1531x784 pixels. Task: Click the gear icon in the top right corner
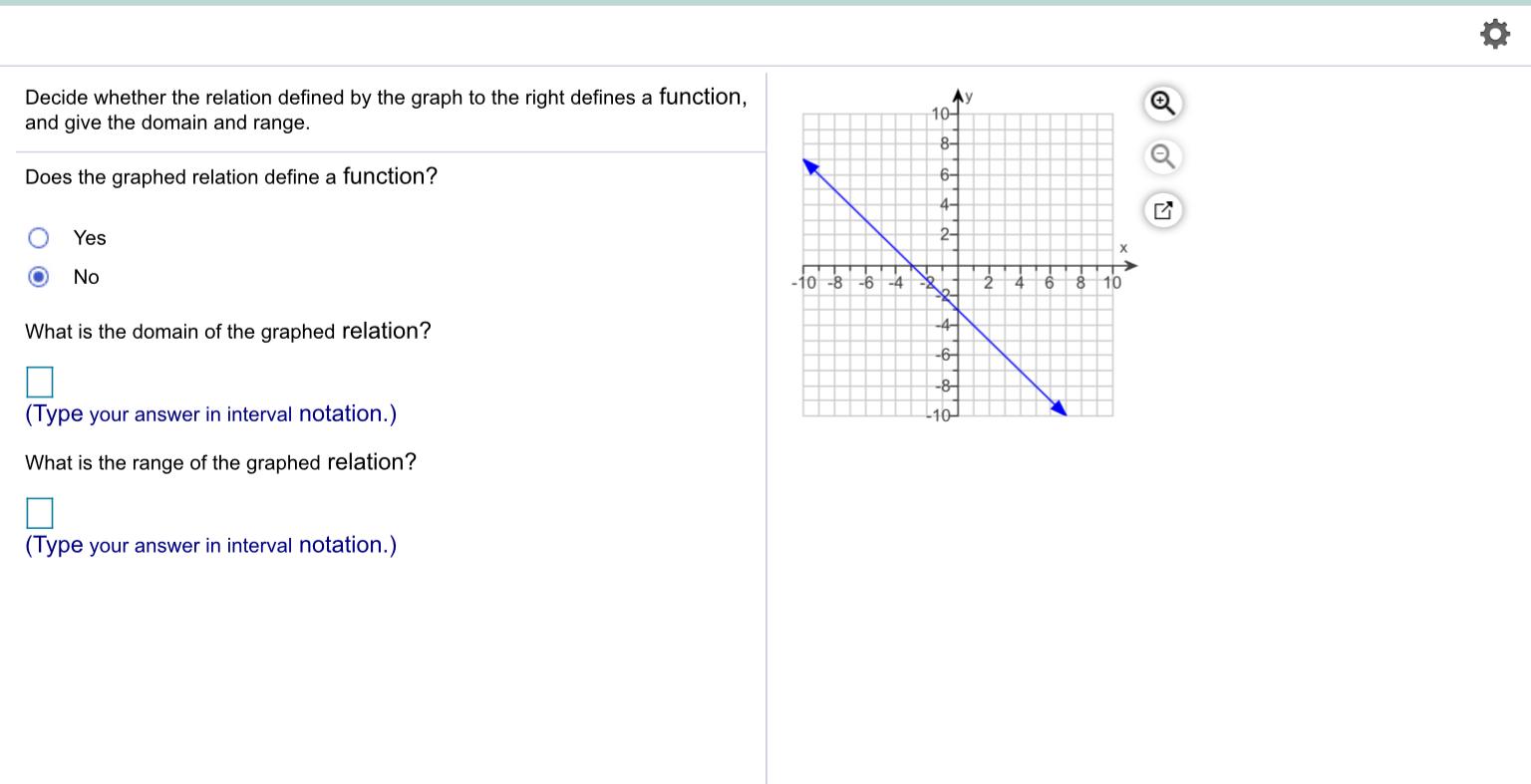tap(1495, 33)
